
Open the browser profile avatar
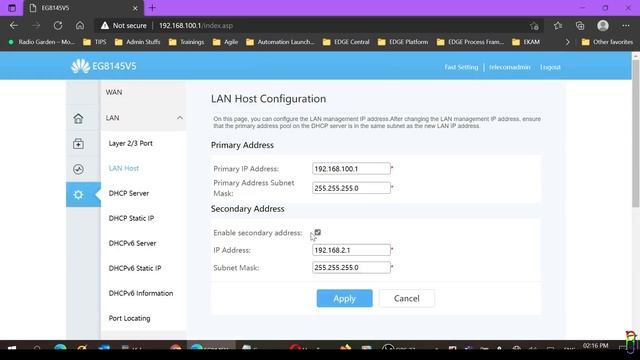point(603,26)
